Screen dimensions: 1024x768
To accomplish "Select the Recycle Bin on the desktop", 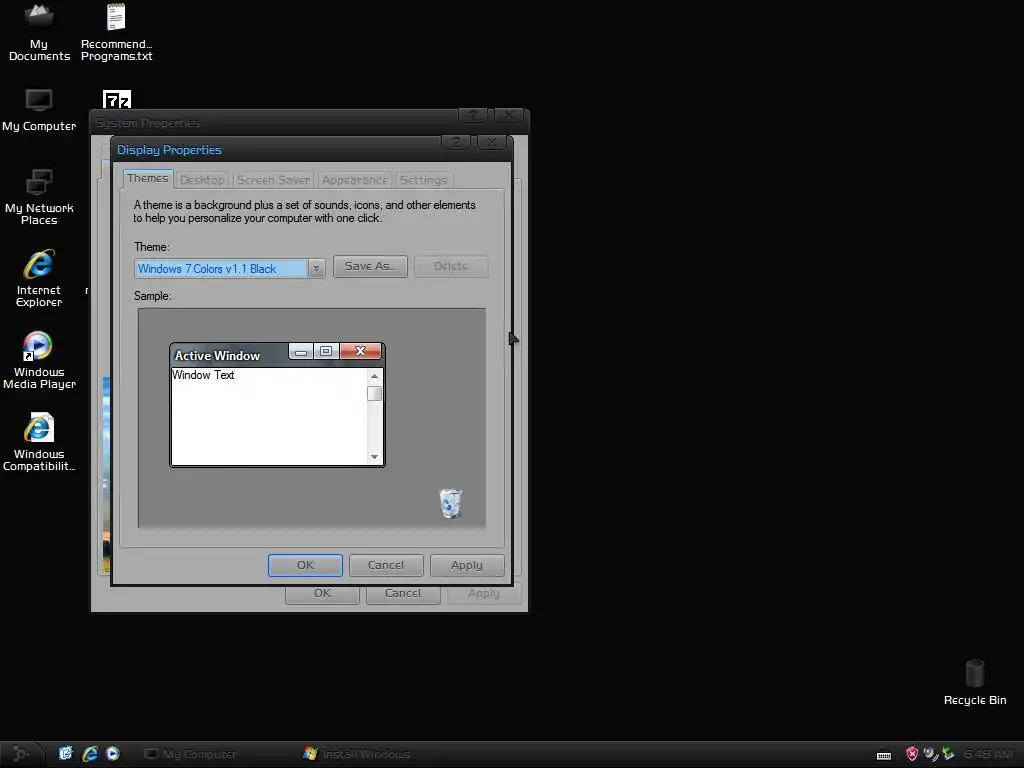I will (x=974, y=682).
